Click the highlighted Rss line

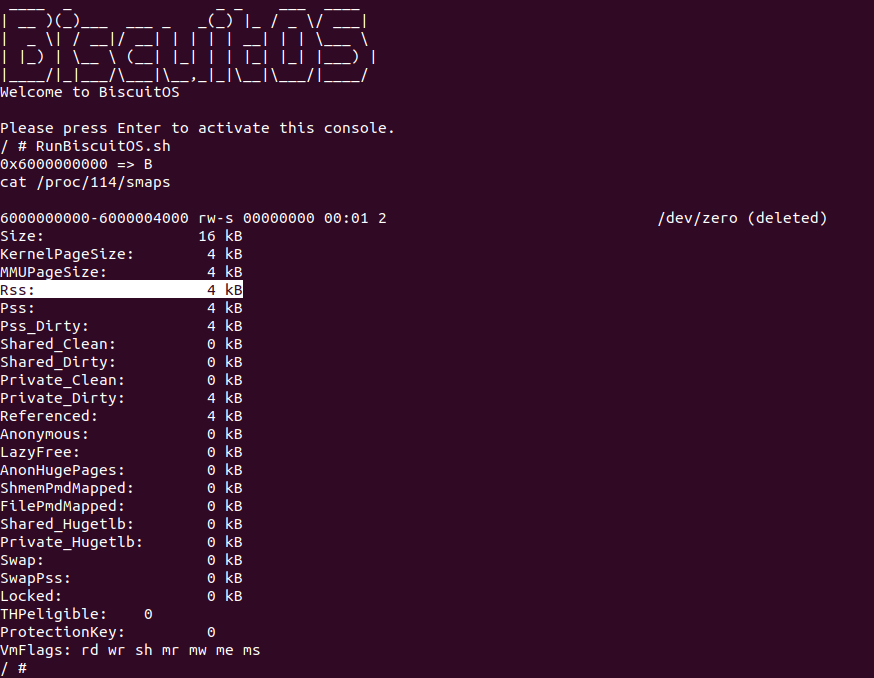[121, 290]
